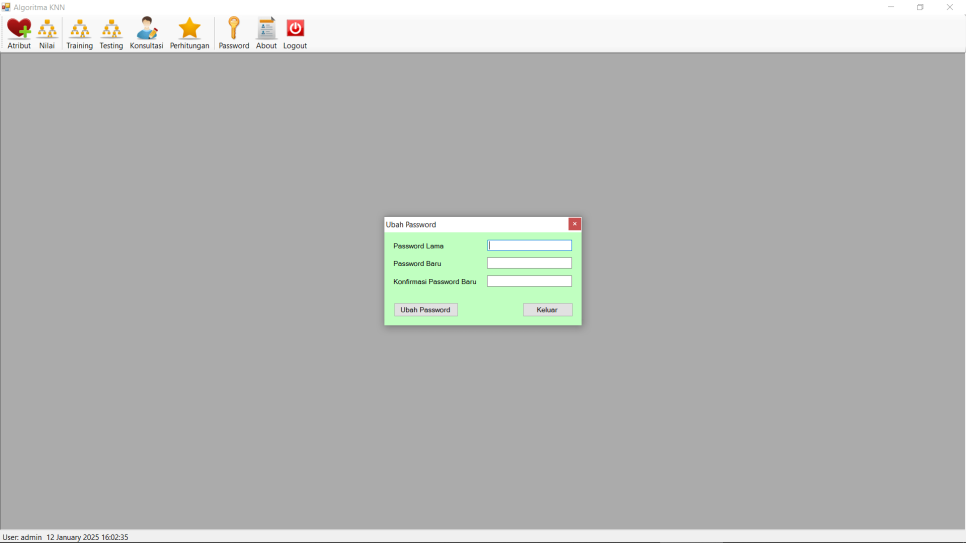Click the Password Baru text box

tap(529, 264)
